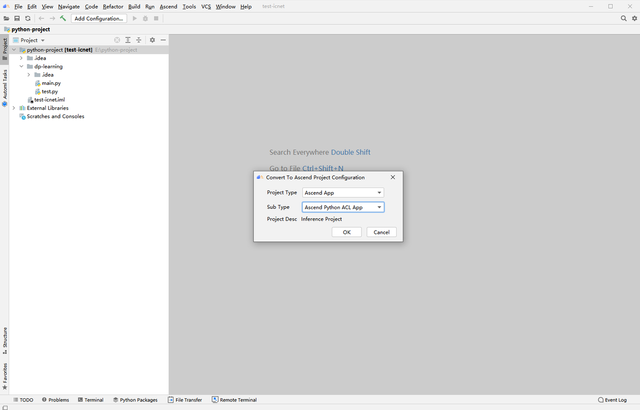Click the Back navigation arrow
The image size is (640, 410).
point(41,18)
